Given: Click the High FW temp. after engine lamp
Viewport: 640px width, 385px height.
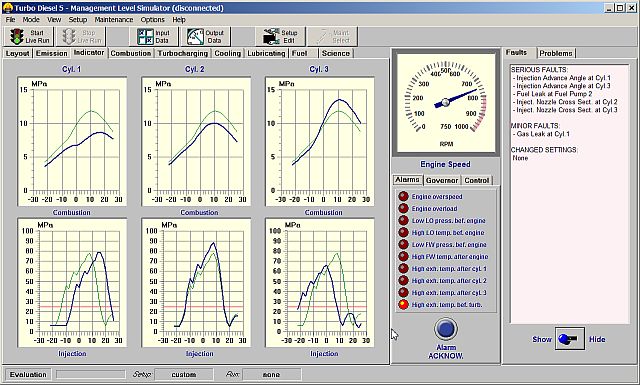Looking at the screenshot, I should click(403, 256).
